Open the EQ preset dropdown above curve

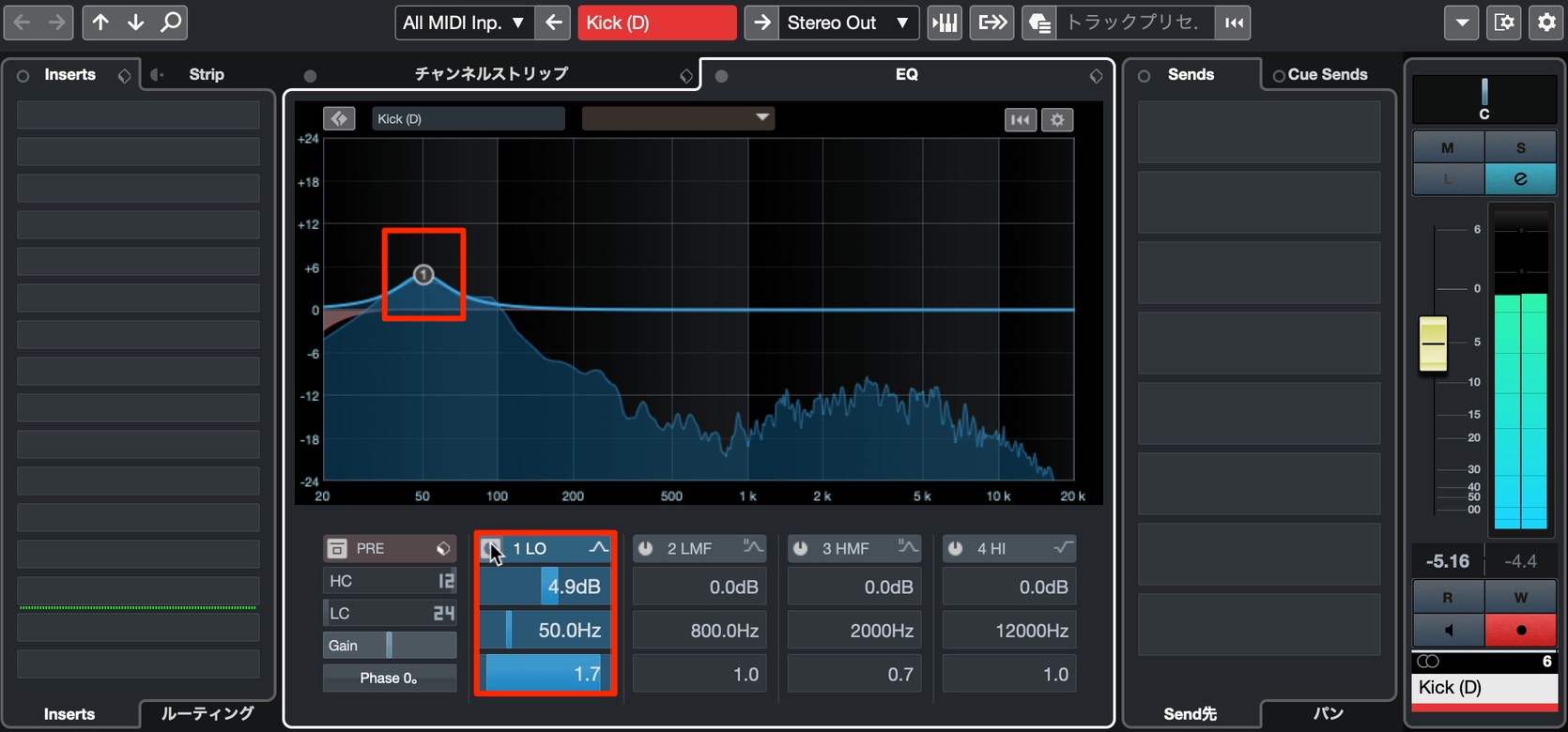click(678, 118)
